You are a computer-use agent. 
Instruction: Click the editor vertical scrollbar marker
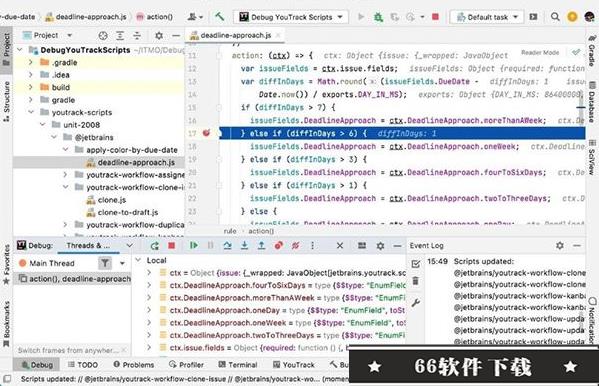581,107
